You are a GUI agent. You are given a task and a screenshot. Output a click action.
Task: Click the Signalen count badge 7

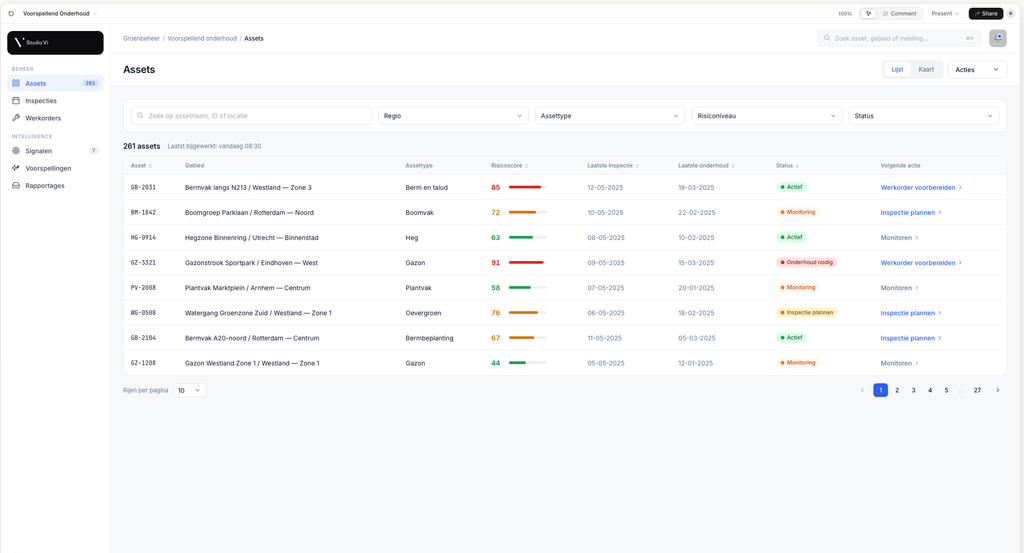[93, 151]
